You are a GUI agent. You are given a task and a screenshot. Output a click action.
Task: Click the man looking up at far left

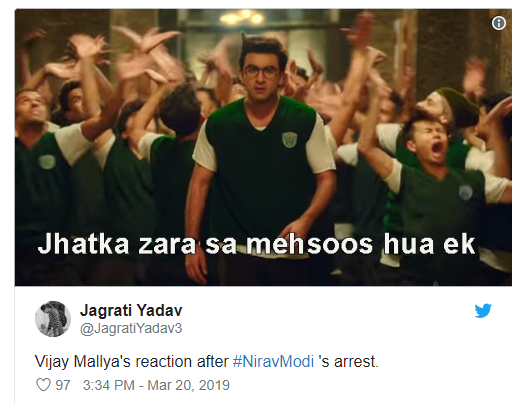click(32, 167)
